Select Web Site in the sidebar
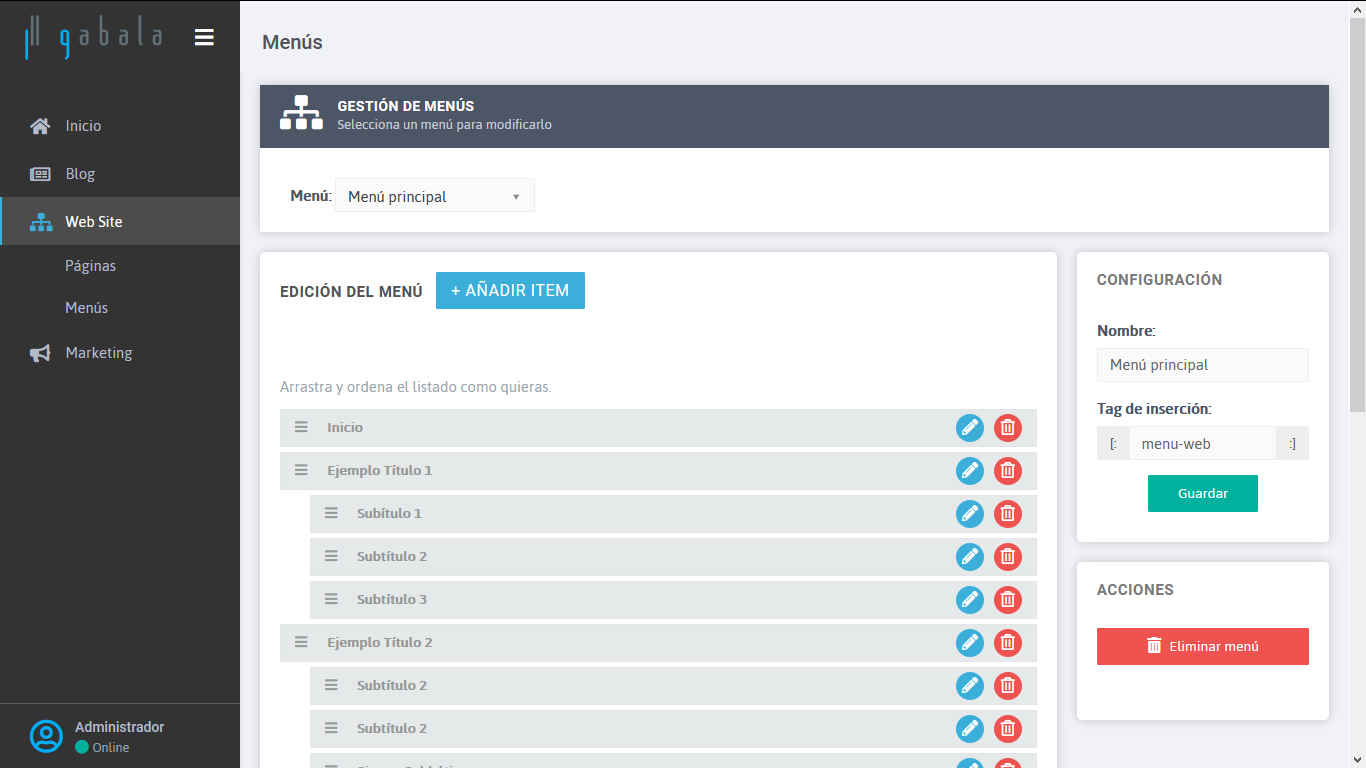 coord(120,222)
